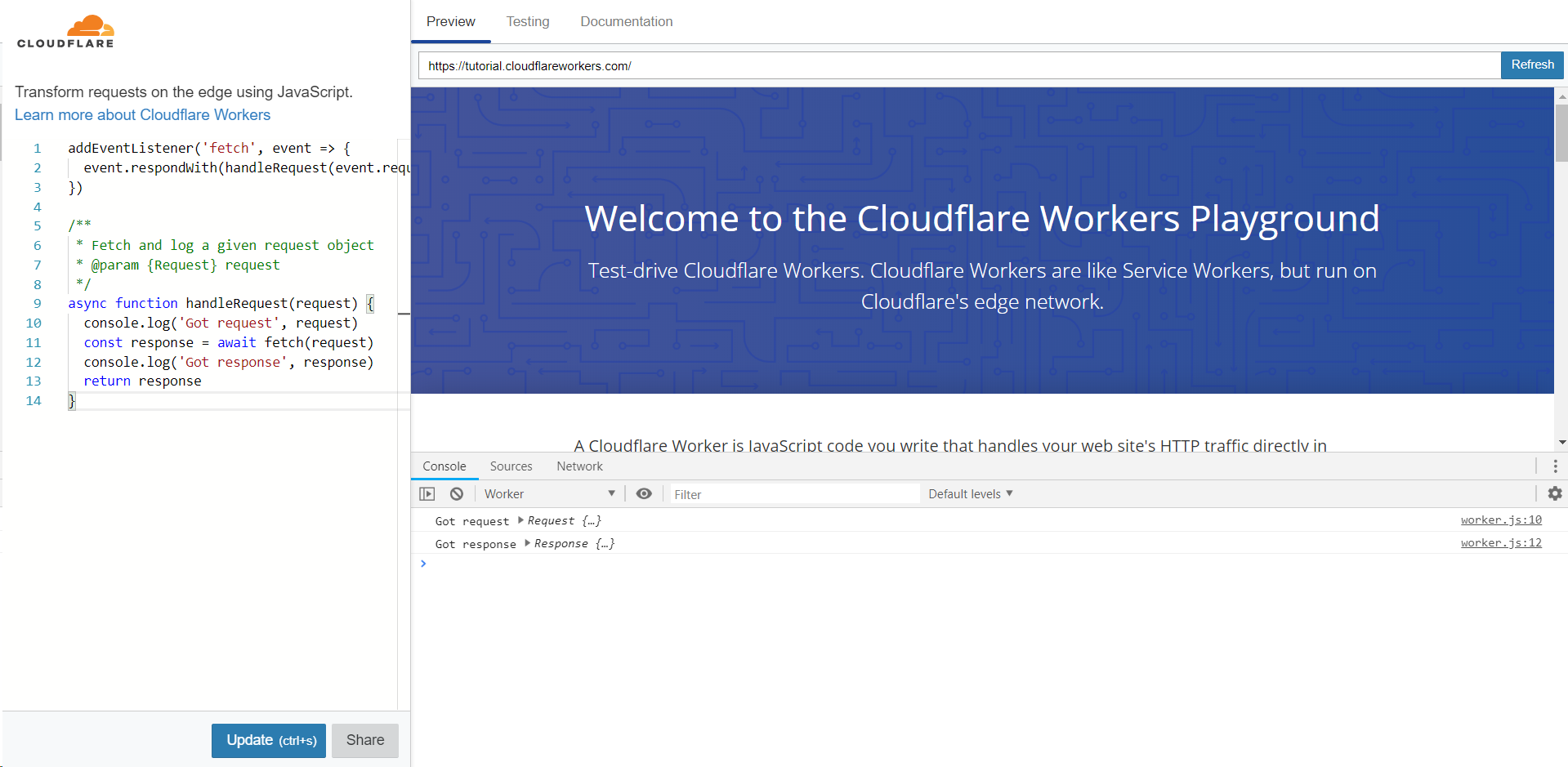
Task: Open Default levels dropdown
Action: point(971,493)
